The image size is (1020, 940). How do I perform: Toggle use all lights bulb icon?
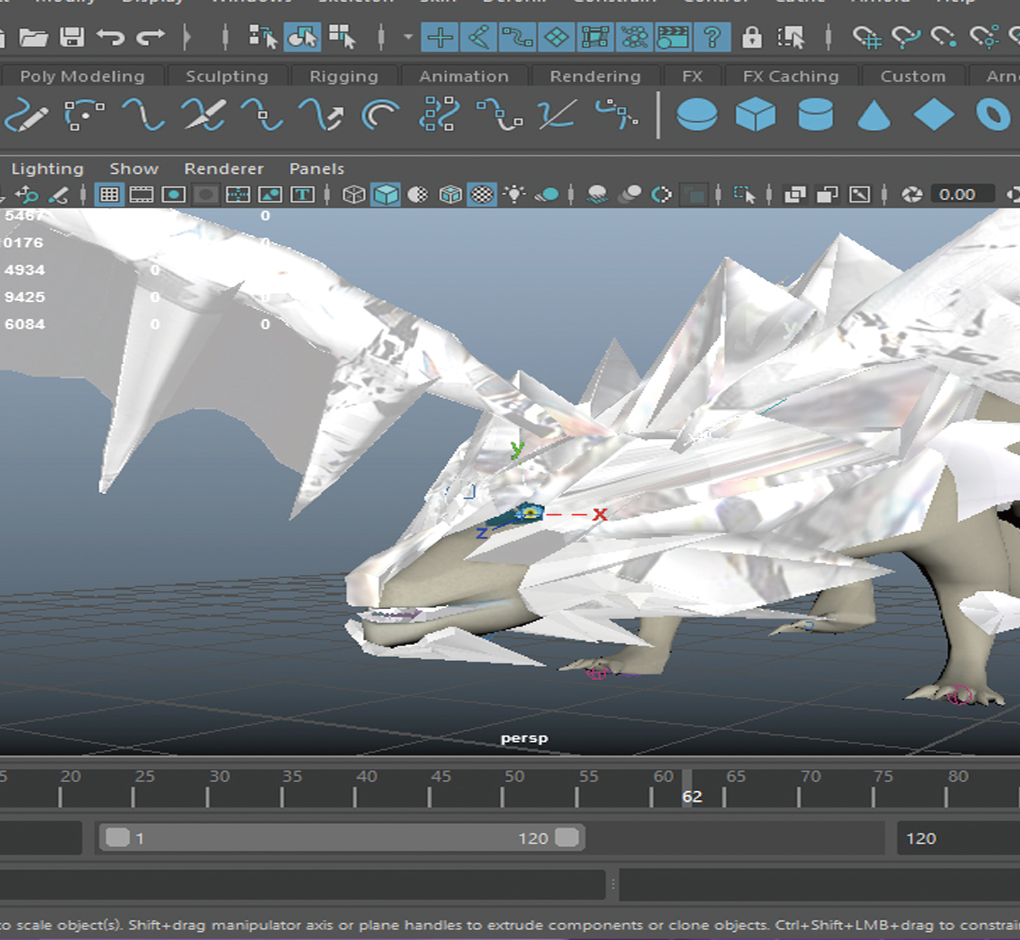click(x=515, y=195)
